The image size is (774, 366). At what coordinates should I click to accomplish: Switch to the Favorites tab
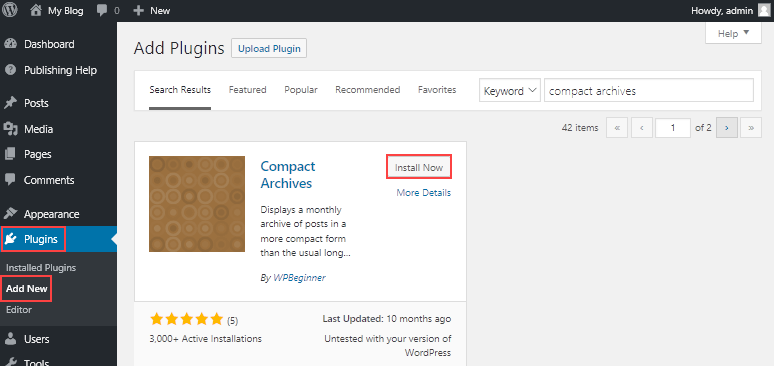pos(437,90)
